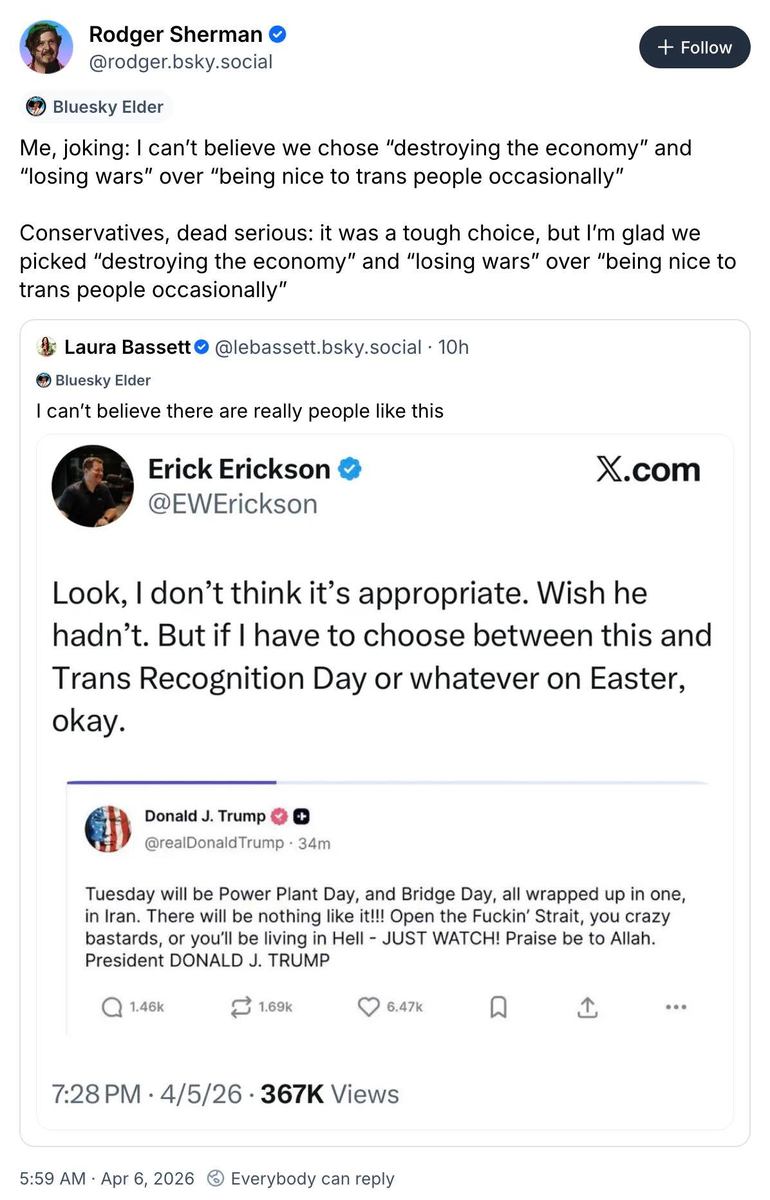Open the Bluesky Elder badge under Rodger Sherman

pyautogui.click(x=96, y=106)
